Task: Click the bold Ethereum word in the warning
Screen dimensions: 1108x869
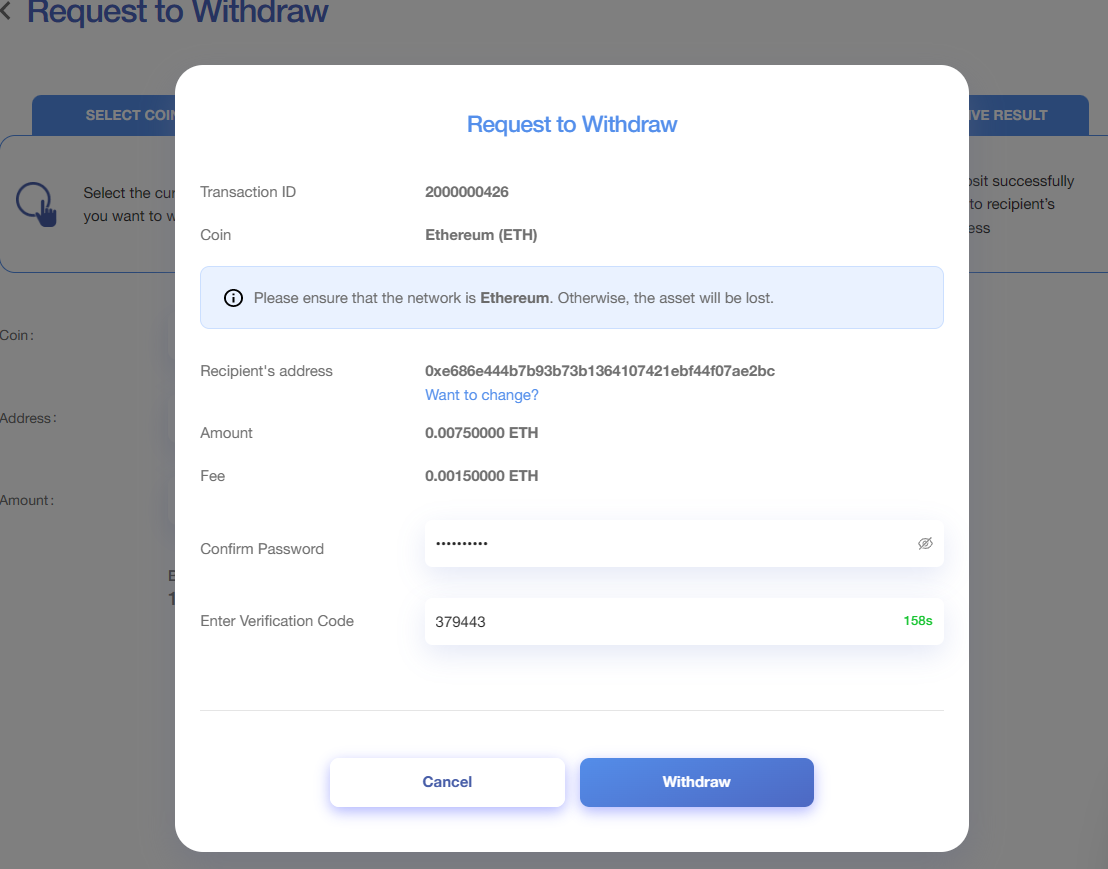Action: coord(514,298)
